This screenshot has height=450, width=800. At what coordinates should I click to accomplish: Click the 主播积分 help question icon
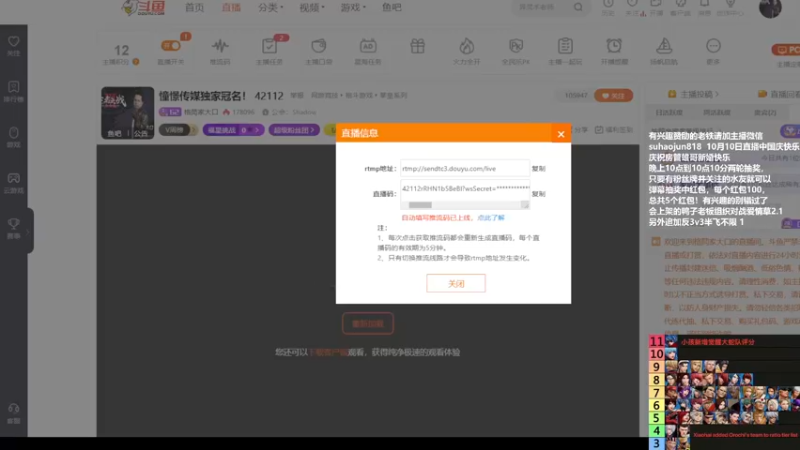[x=136, y=62]
